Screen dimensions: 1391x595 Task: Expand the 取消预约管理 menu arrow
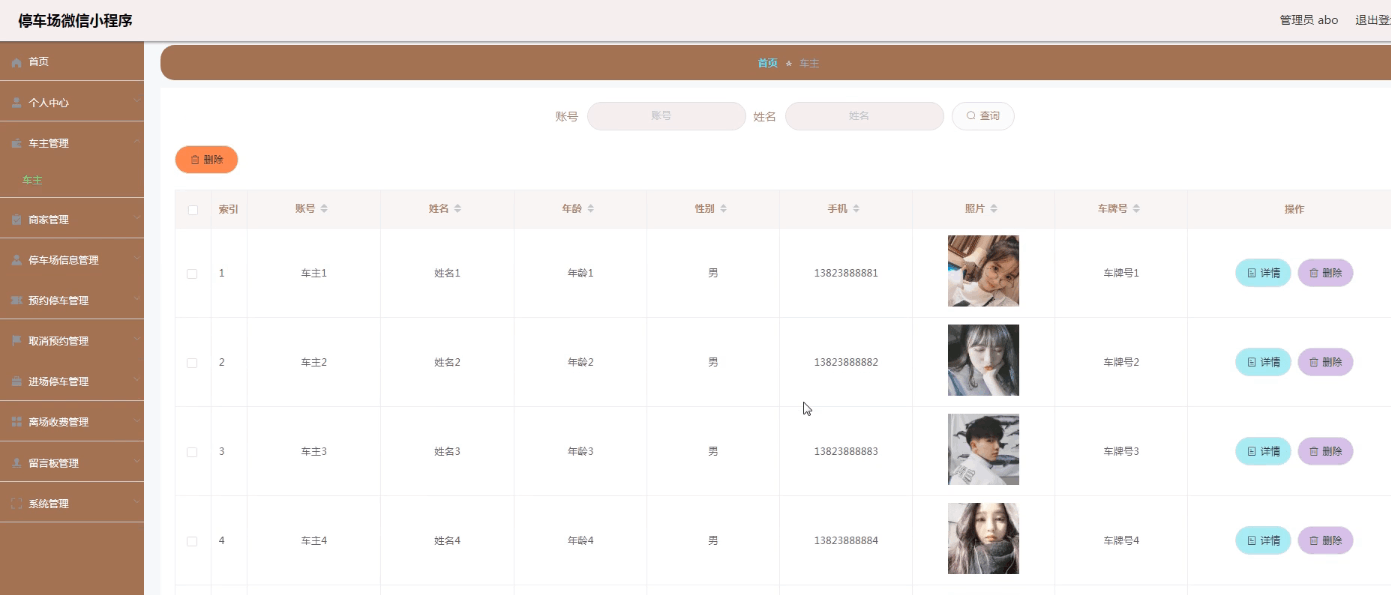coord(136,340)
